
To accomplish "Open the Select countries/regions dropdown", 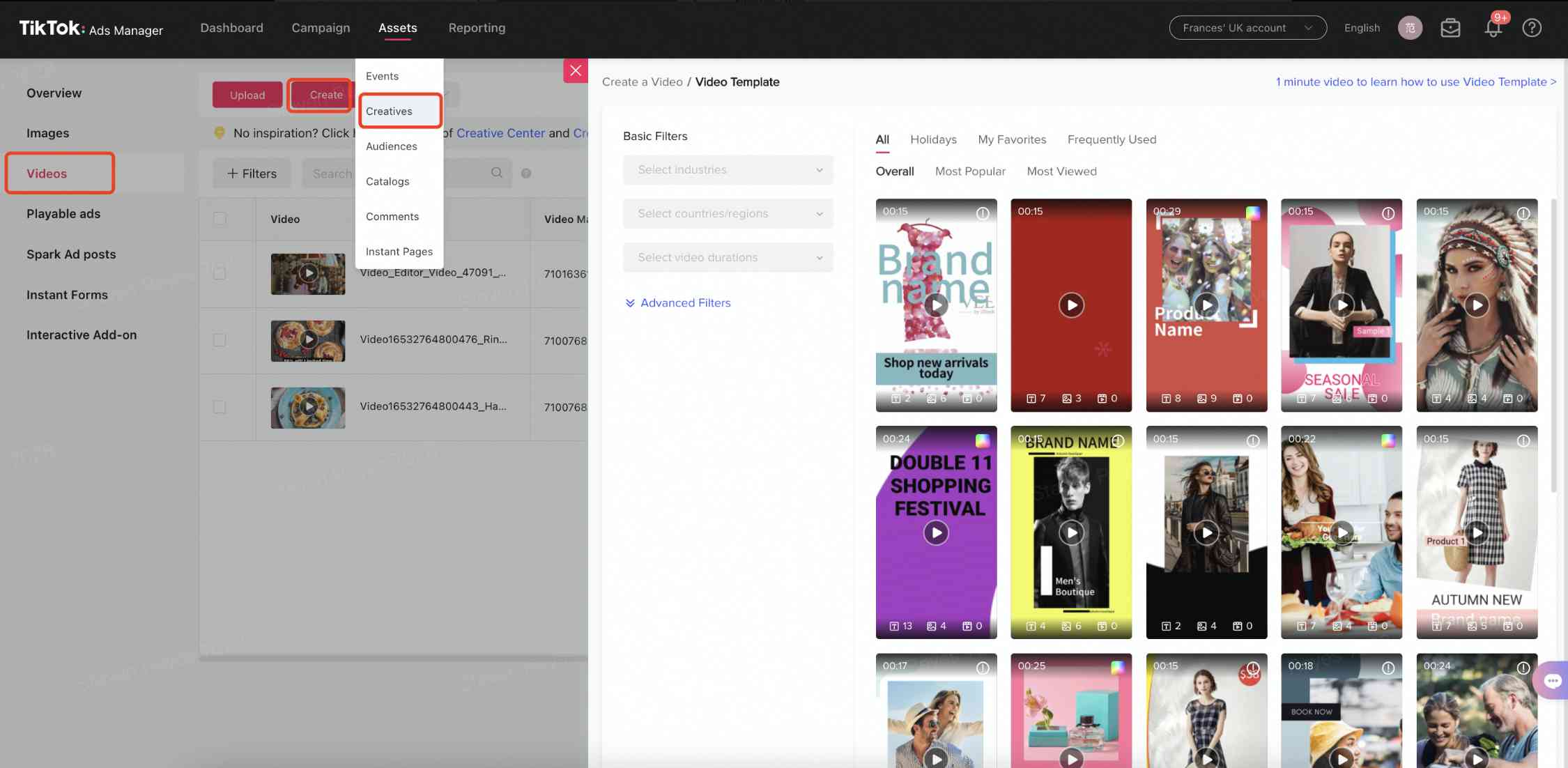I will pyautogui.click(x=727, y=213).
